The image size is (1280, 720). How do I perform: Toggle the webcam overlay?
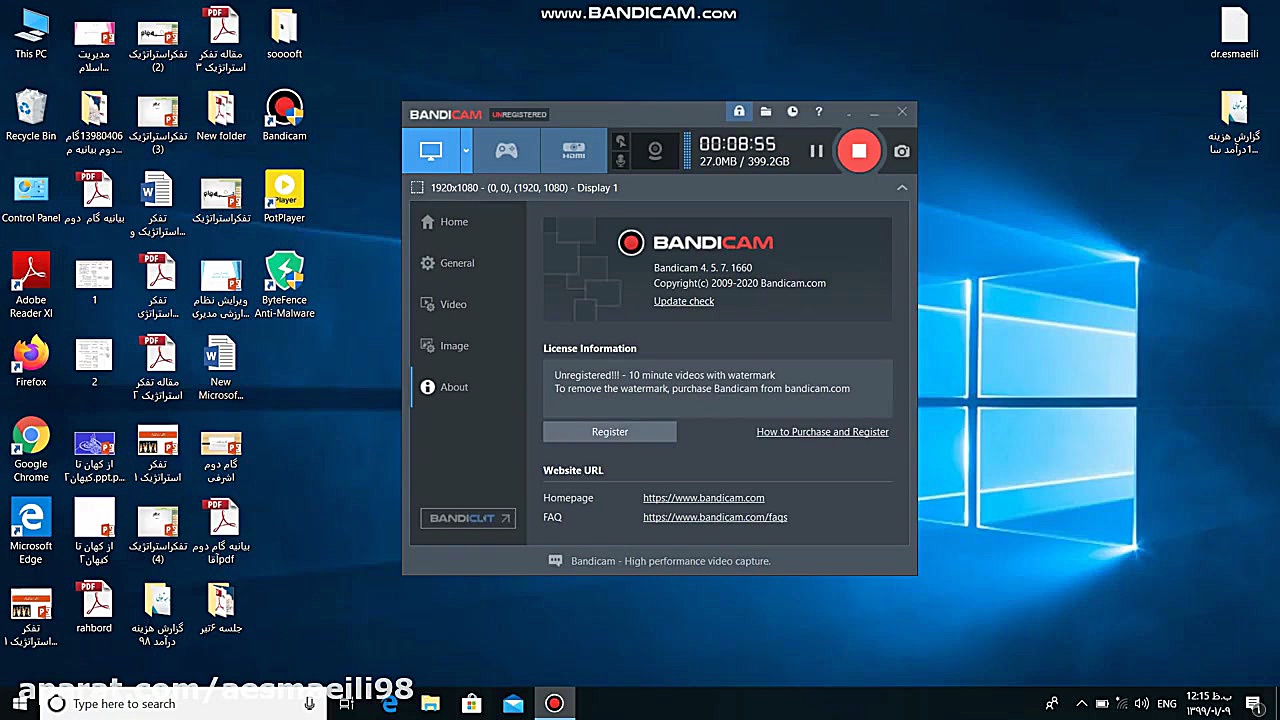point(655,151)
